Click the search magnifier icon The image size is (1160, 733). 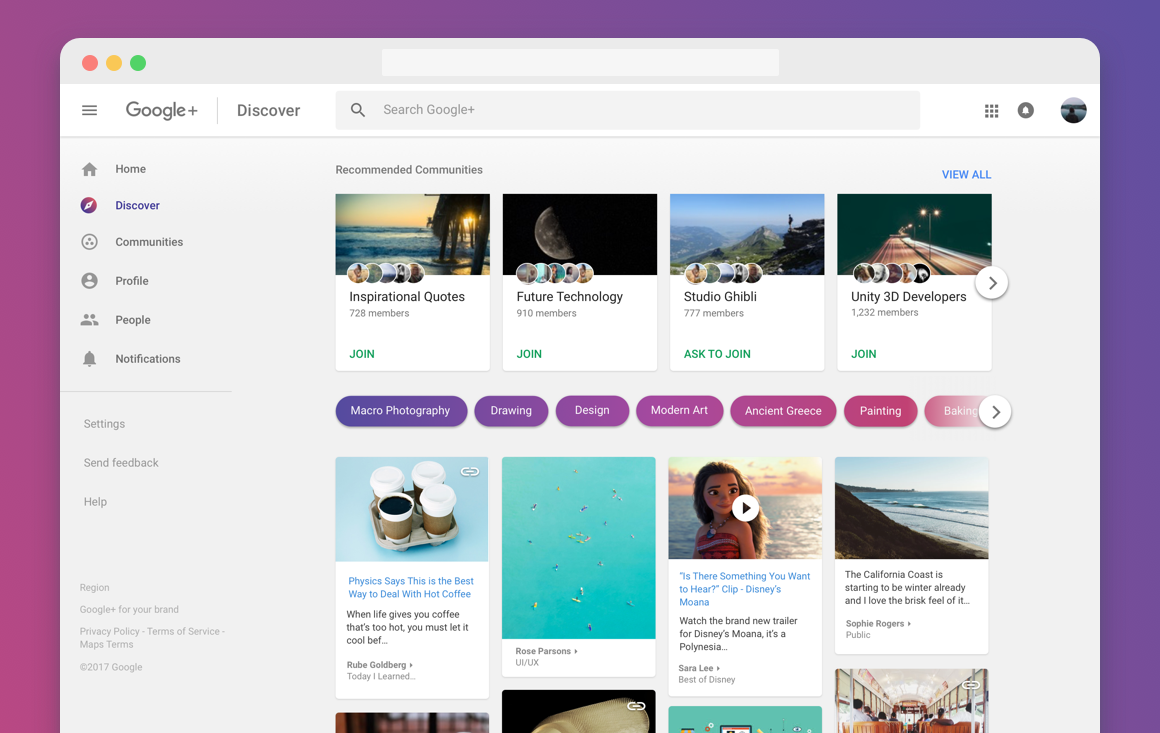[357, 110]
